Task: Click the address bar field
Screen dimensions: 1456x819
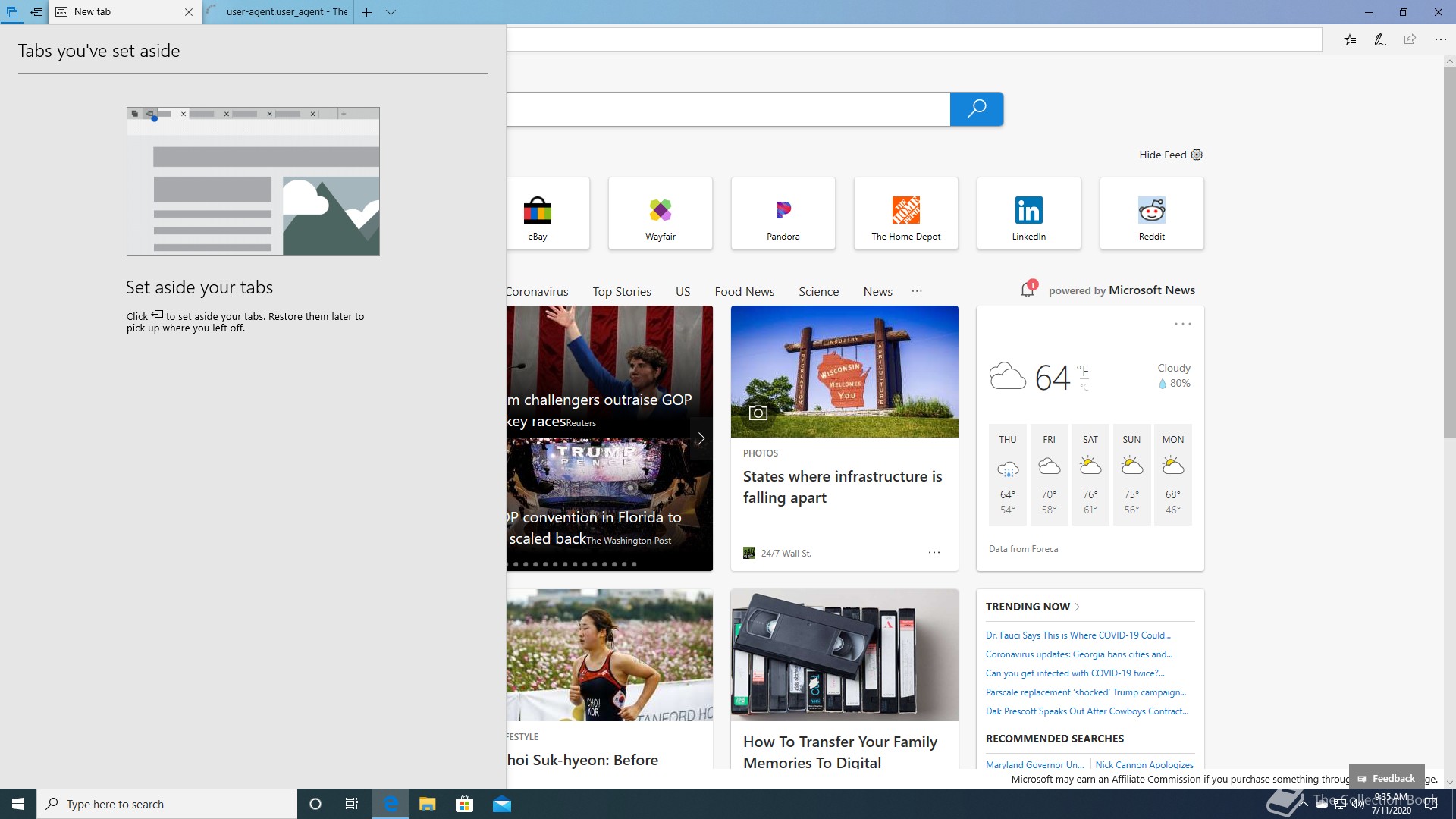Action: (914, 39)
